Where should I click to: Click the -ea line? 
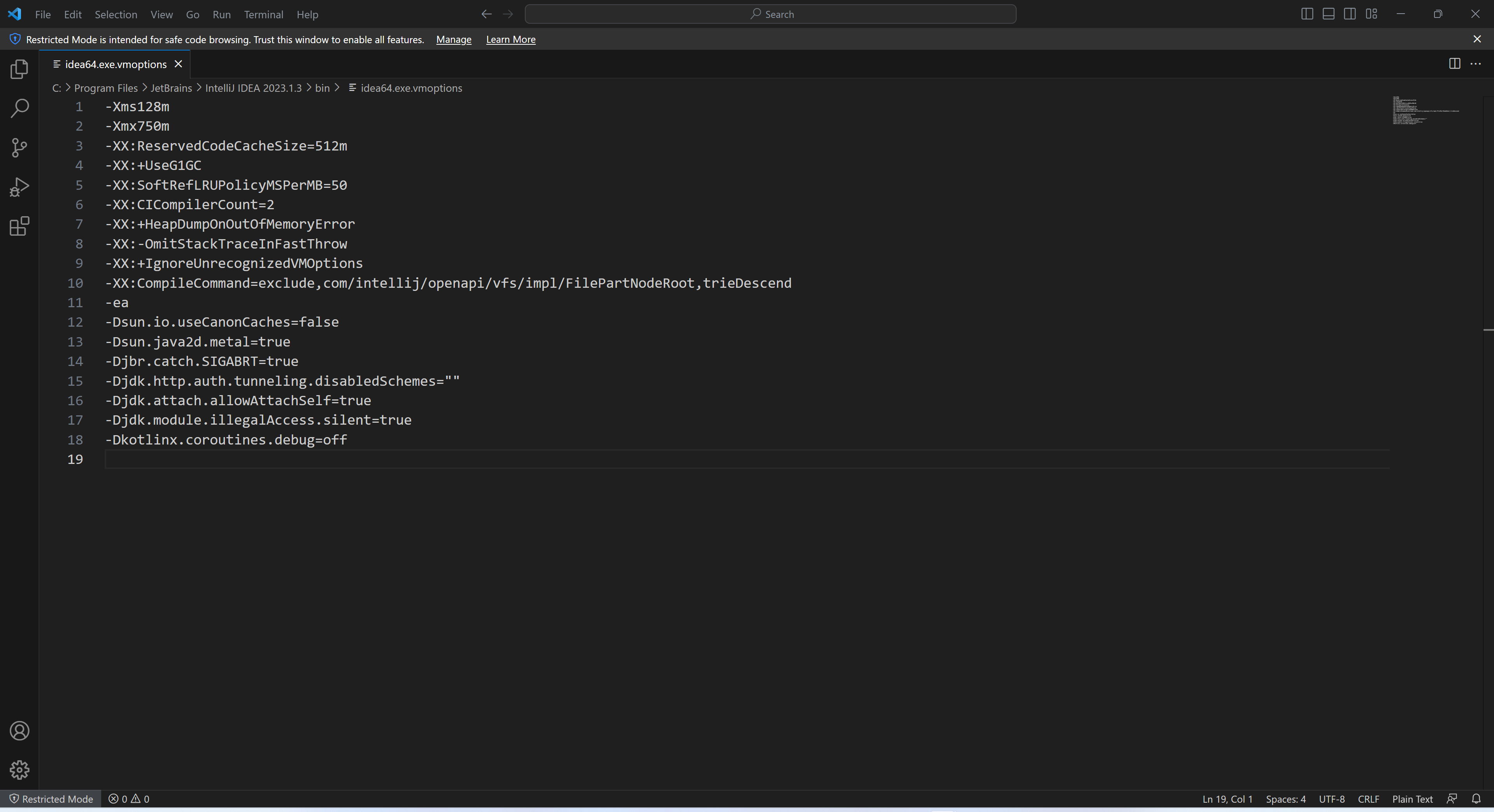pos(117,303)
